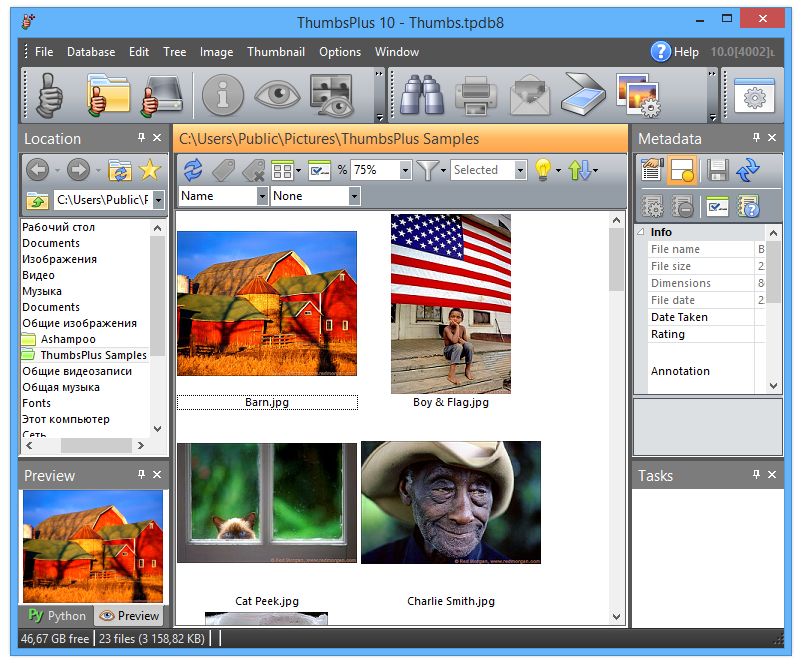Screen dimensions: 806x671
Task: Open the Name sort-by dropdown
Action: (x=262, y=196)
